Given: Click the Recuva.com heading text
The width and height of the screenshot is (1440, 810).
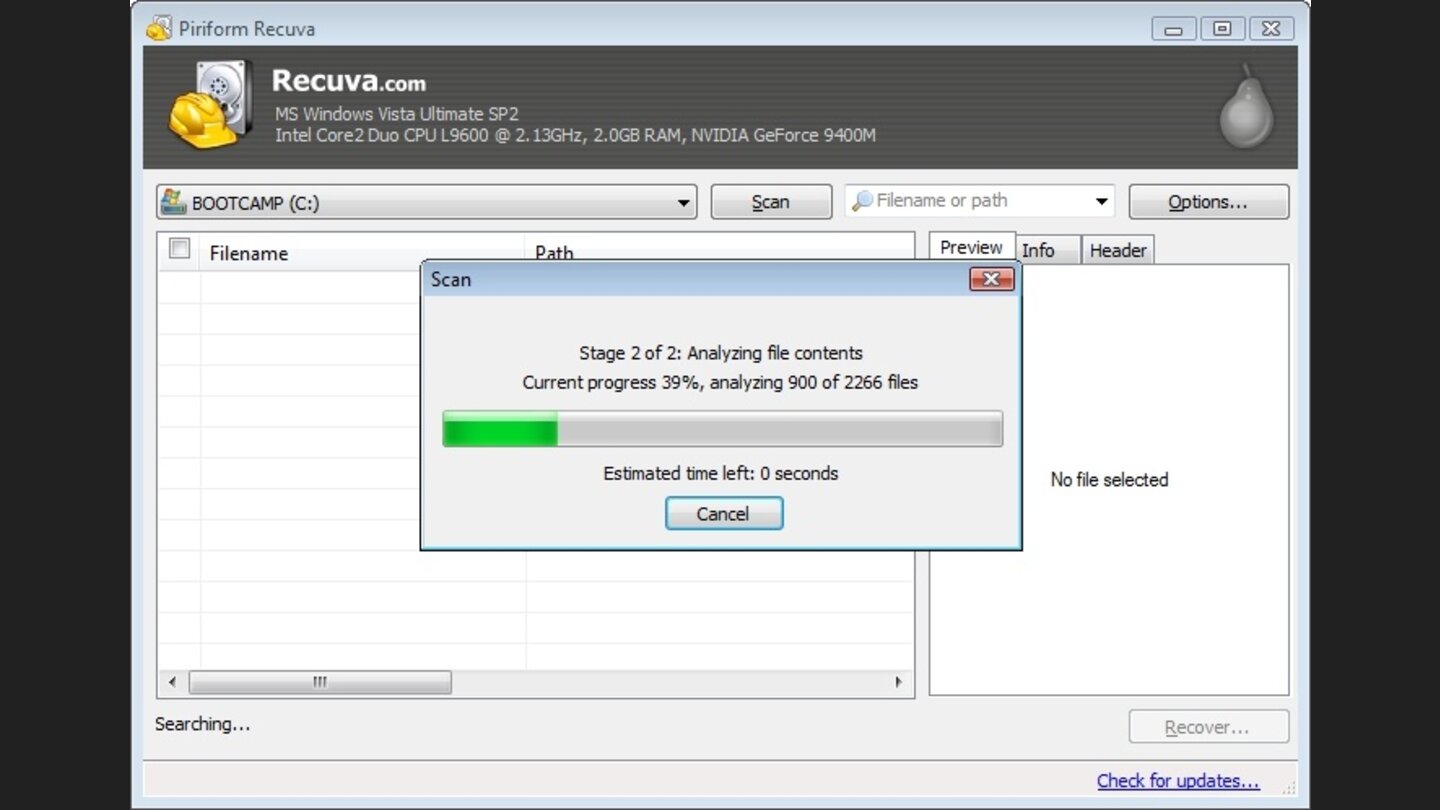Looking at the screenshot, I should click(348, 80).
